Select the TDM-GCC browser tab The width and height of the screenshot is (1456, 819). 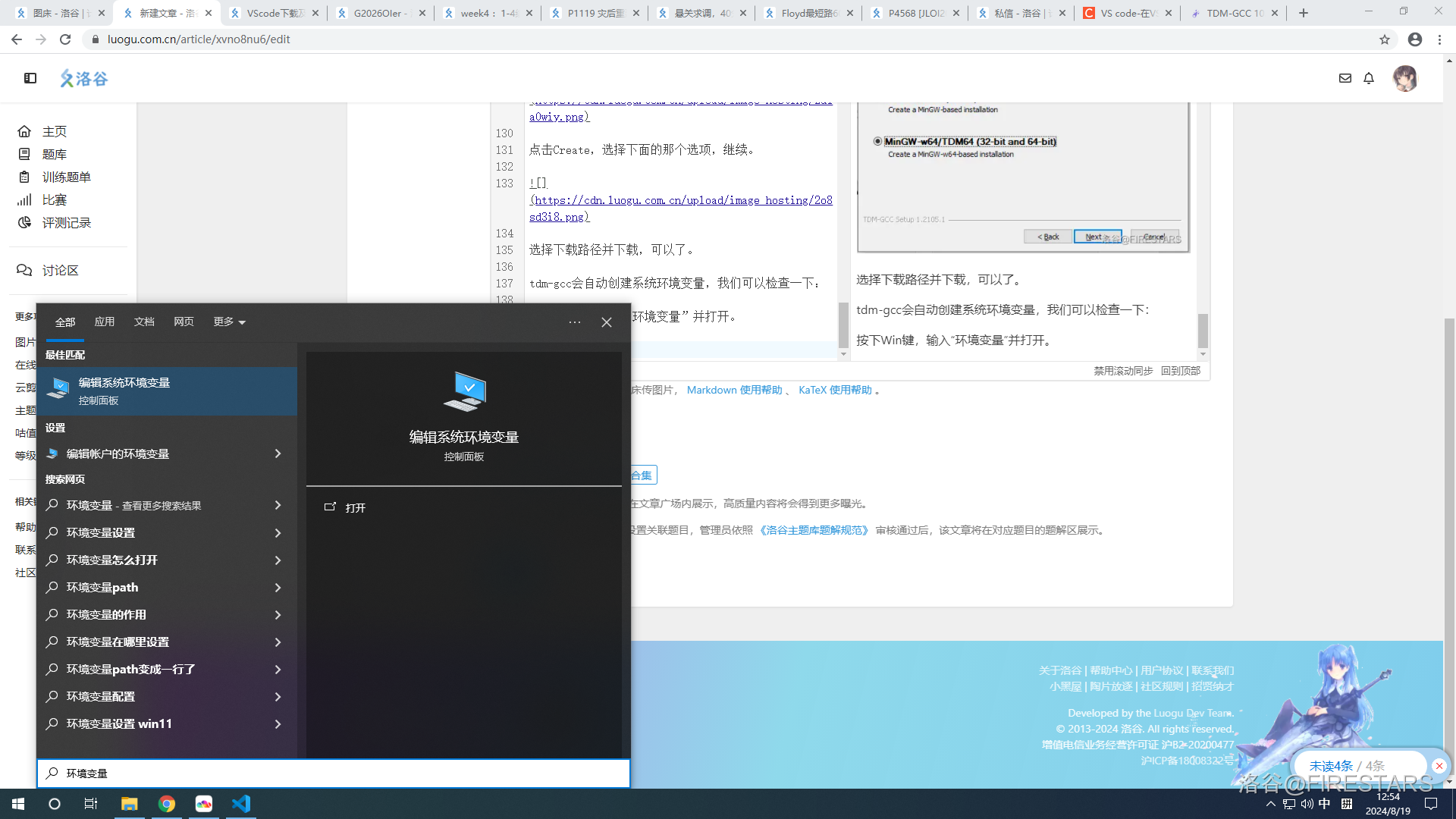[1232, 13]
